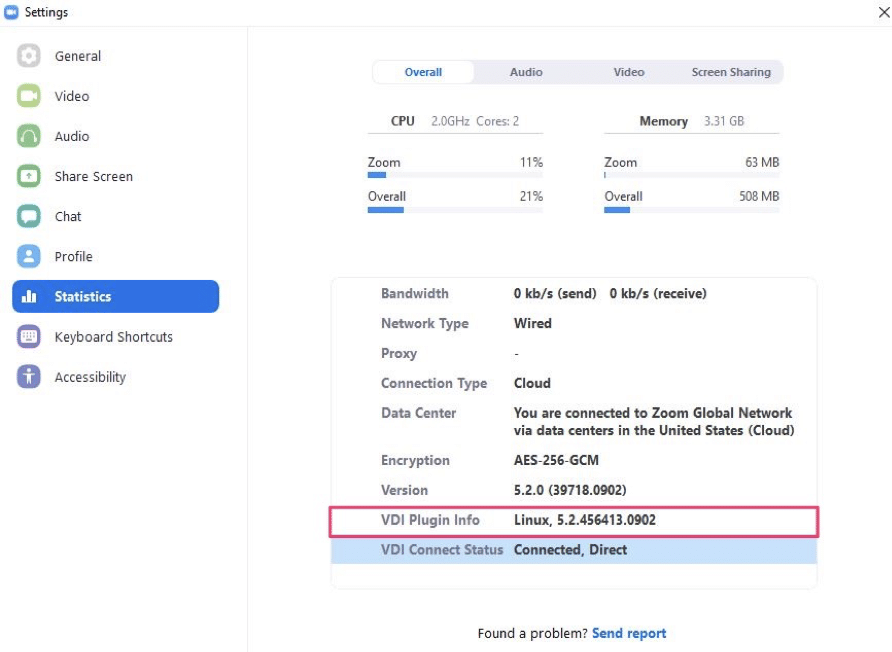Click the "Version" row label
Screen dimensions: 892x652
coord(404,490)
